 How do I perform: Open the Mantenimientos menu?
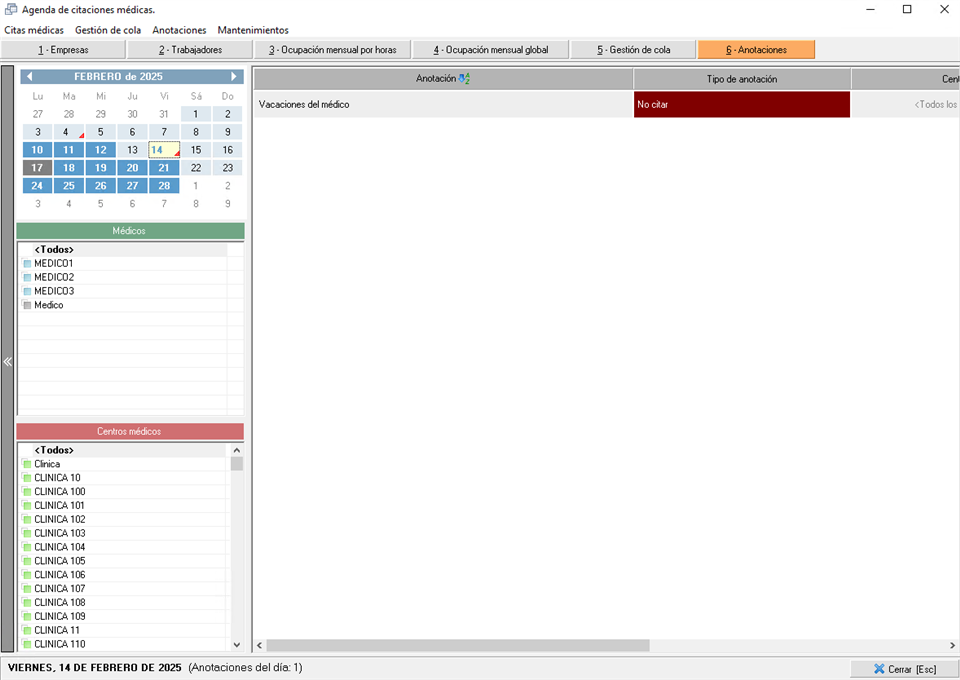click(253, 30)
